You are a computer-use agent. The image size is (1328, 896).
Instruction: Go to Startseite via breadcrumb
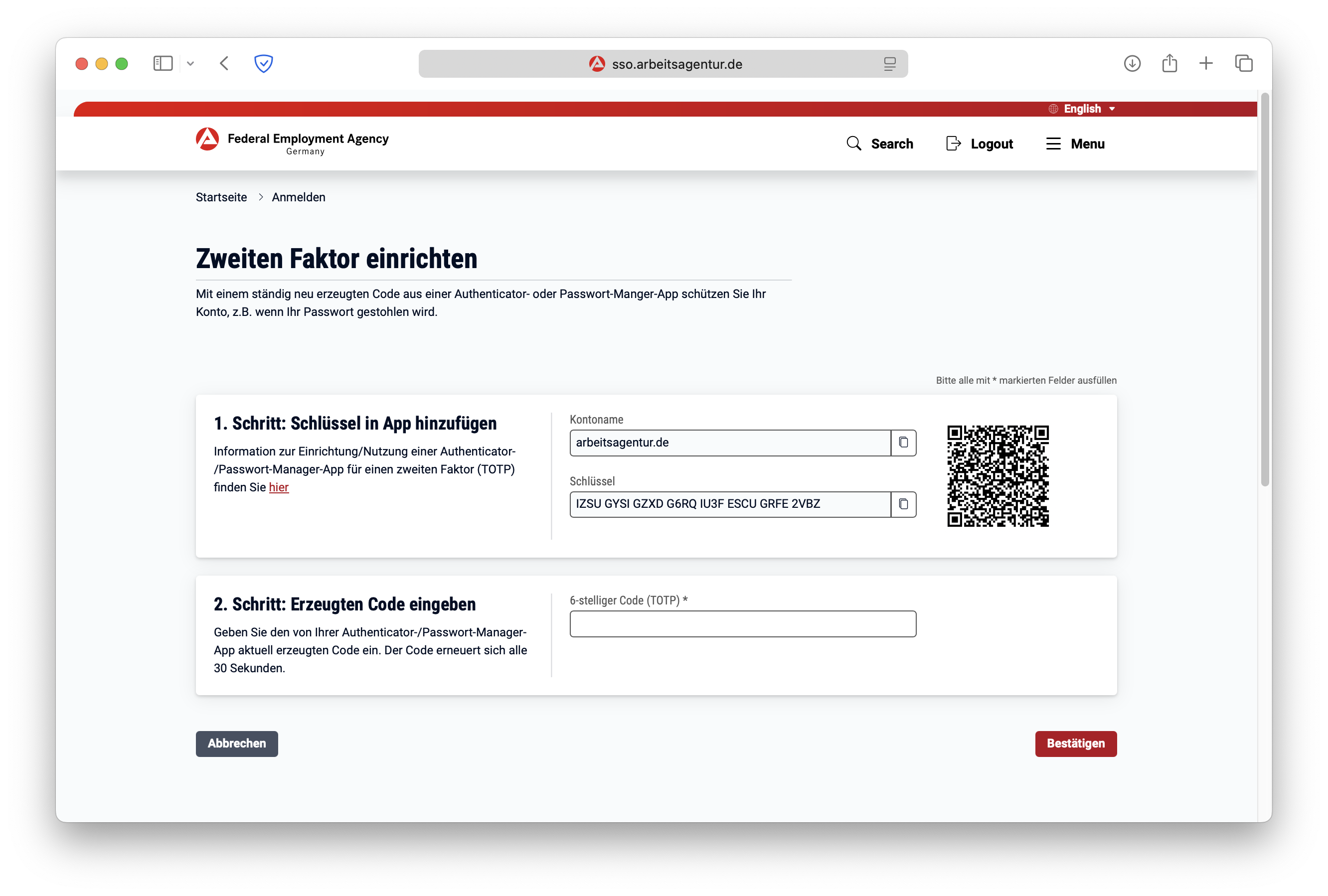pyautogui.click(x=221, y=197)
